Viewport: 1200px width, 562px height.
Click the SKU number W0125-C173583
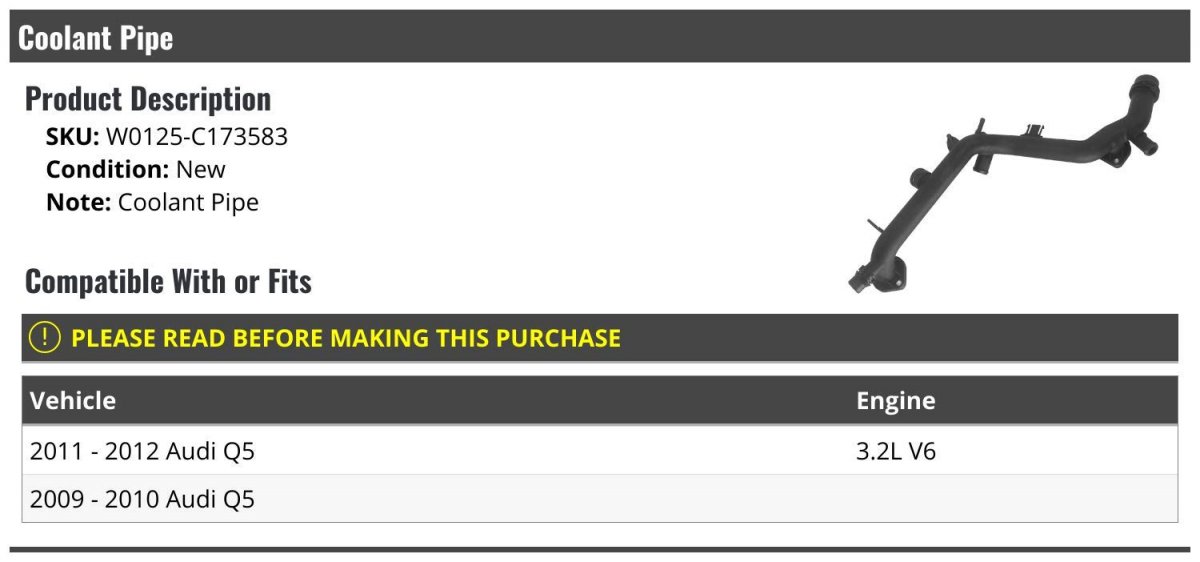pos(197,137)
